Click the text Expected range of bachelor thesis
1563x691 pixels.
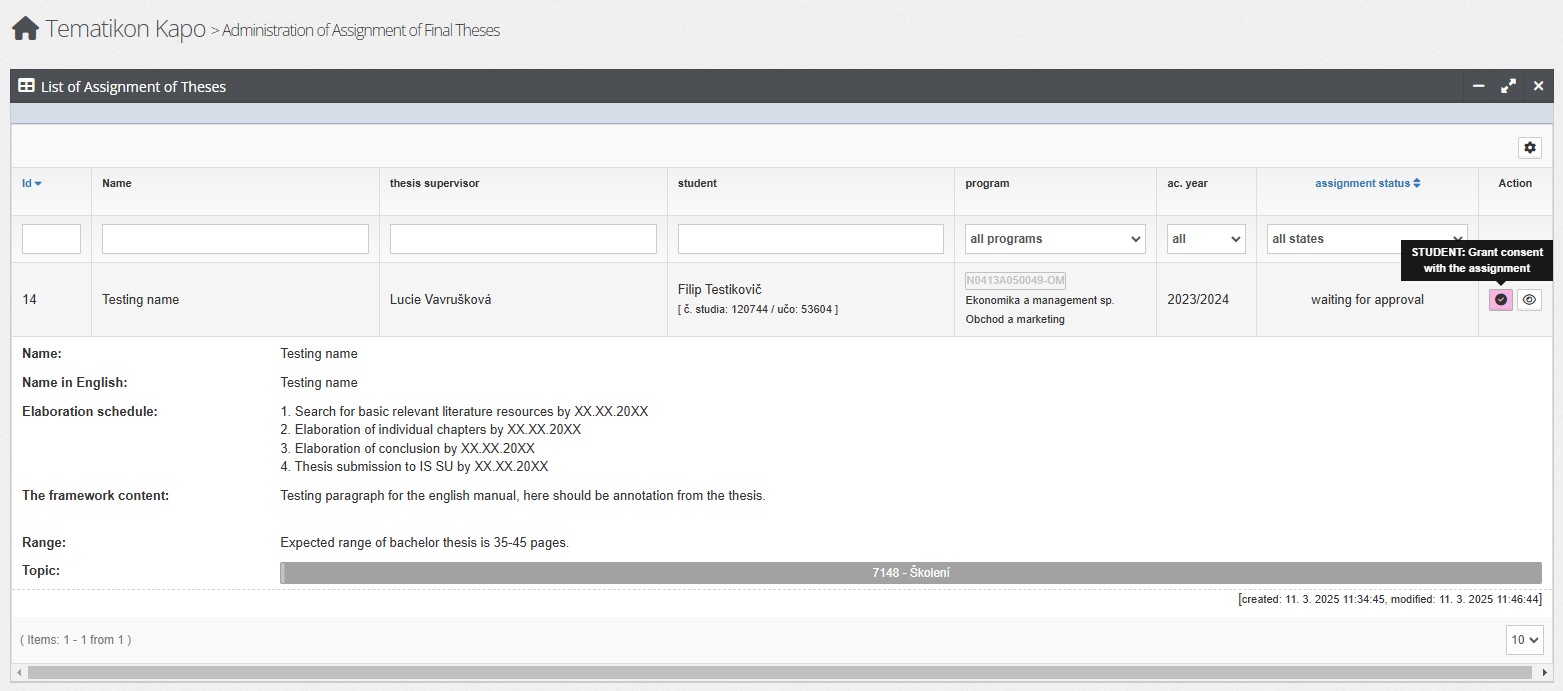424,543
